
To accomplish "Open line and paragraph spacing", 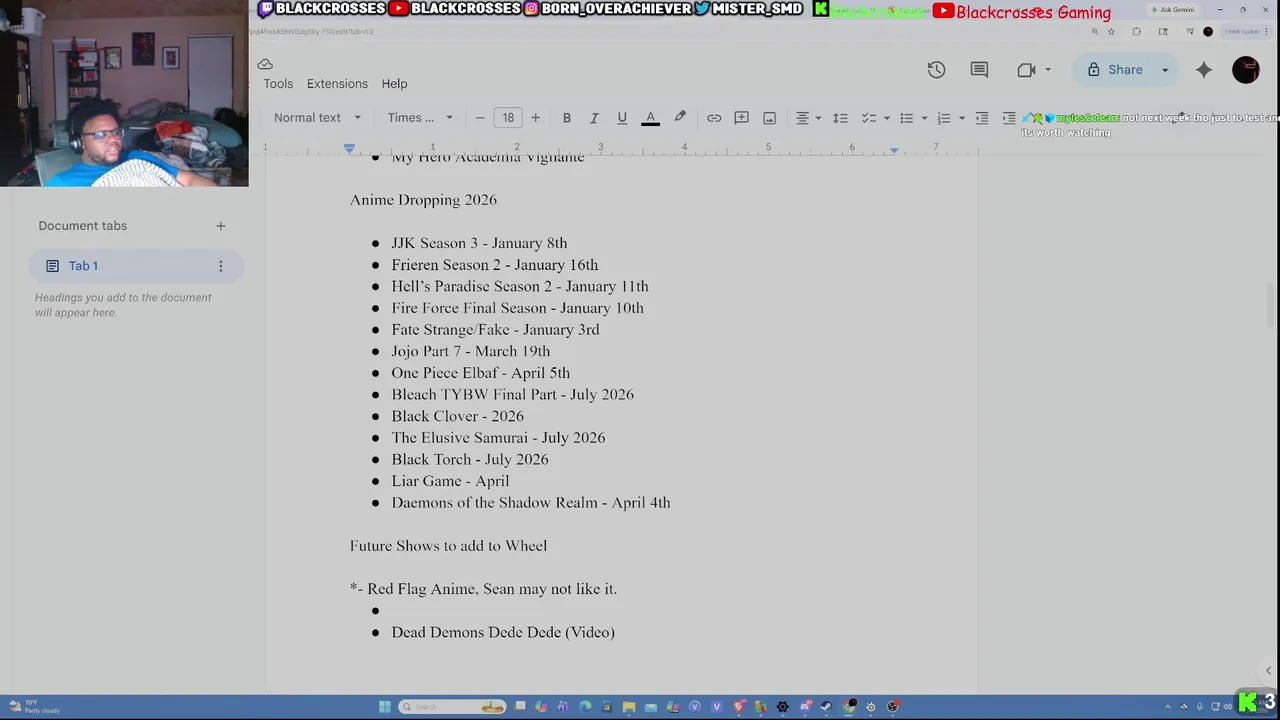I will pyautogui.click(x=840, y=118).
